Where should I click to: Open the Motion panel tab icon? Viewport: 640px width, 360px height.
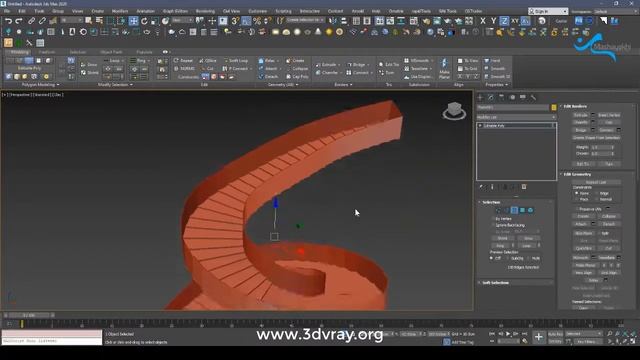point(512,97)
